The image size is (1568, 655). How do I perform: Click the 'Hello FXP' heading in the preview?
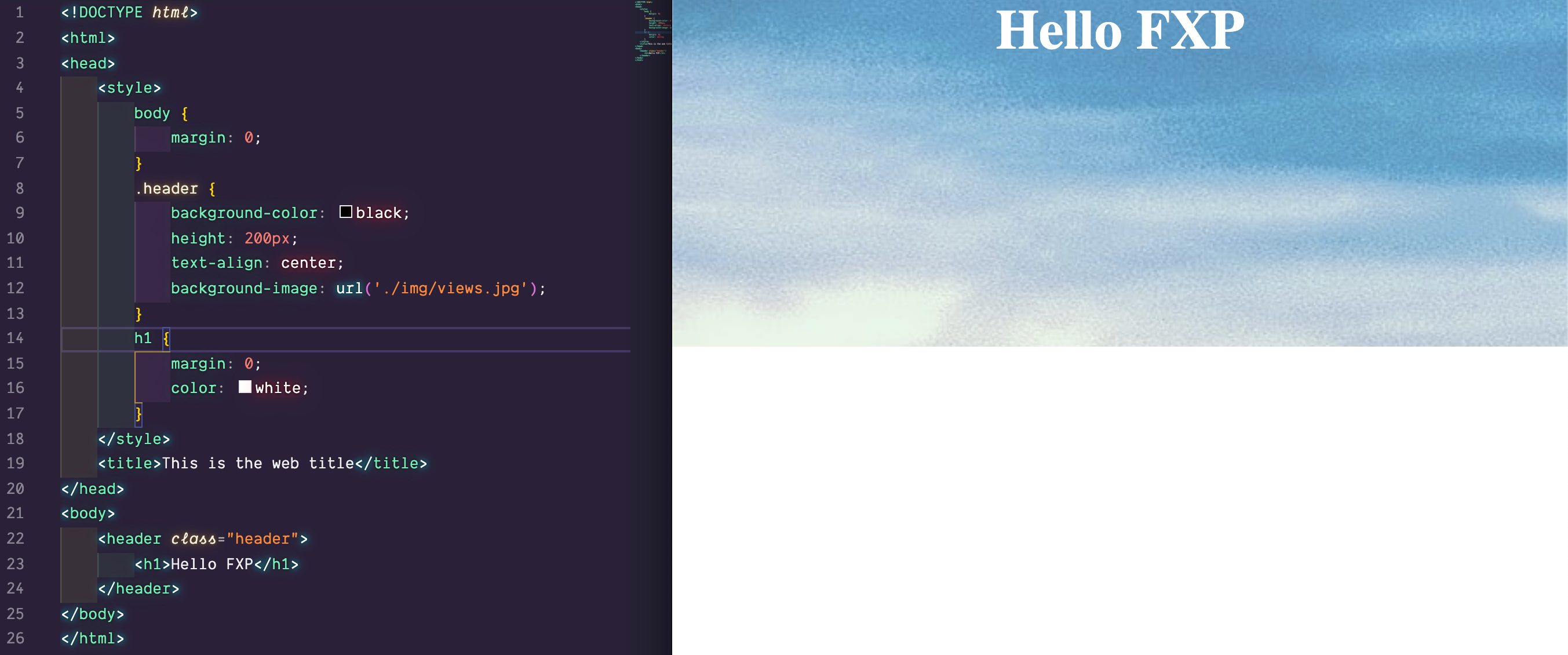1119,32
